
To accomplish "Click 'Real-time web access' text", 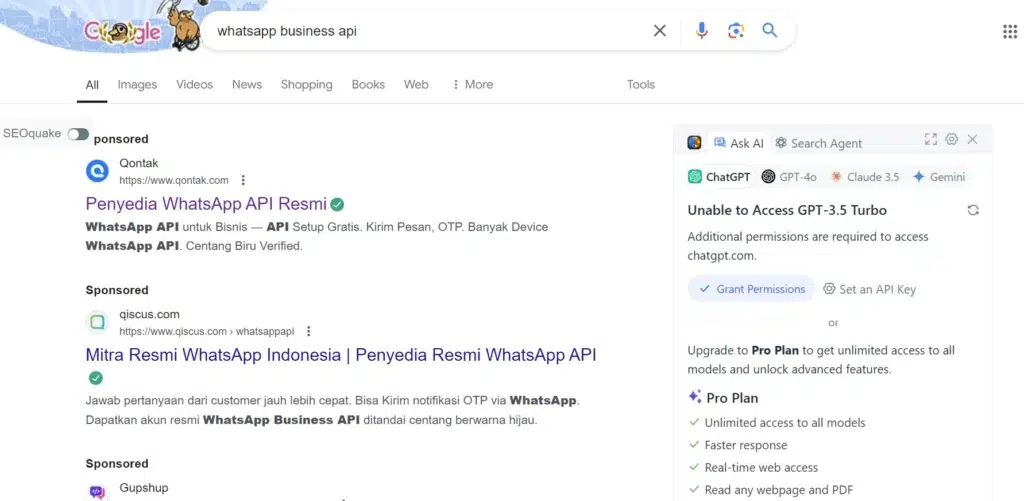I will click(x=761, y=467).
